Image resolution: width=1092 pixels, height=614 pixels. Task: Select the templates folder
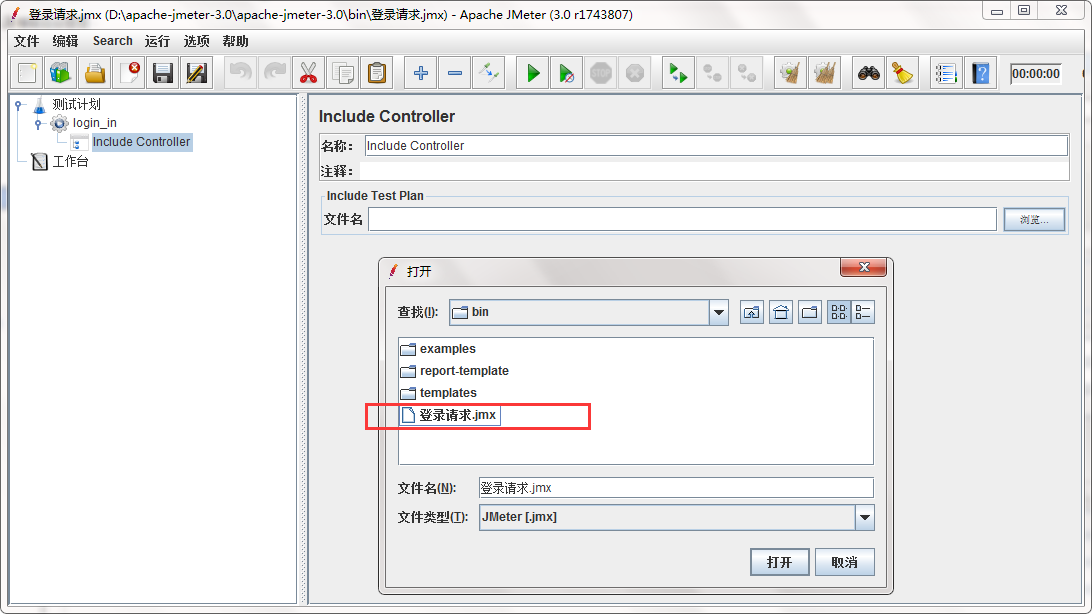438,393
